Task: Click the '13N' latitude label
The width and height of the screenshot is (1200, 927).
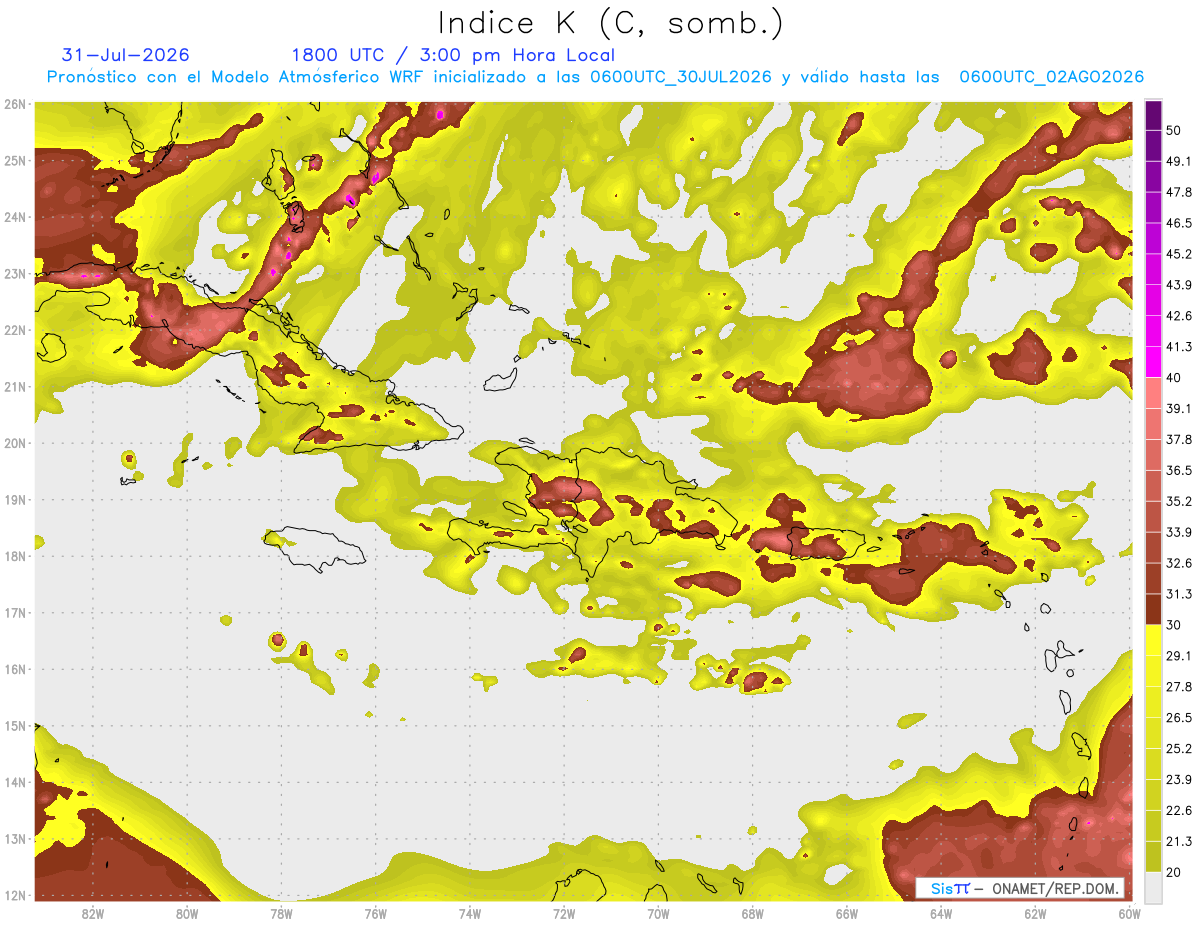Action: point(15,838)
